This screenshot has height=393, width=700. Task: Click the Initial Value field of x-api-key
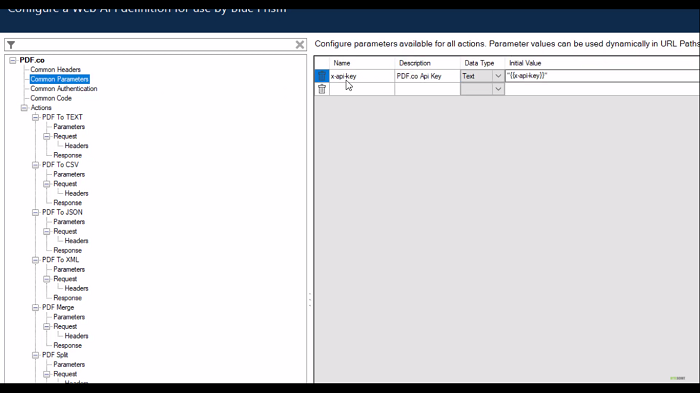(x=602, y=76)
